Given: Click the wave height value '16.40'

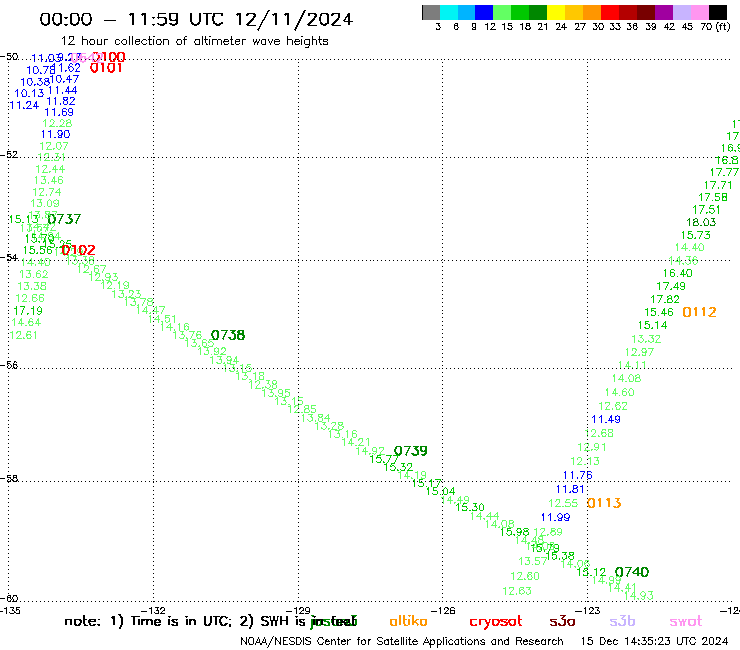Looking at the screenshot, I should (677, 273).
